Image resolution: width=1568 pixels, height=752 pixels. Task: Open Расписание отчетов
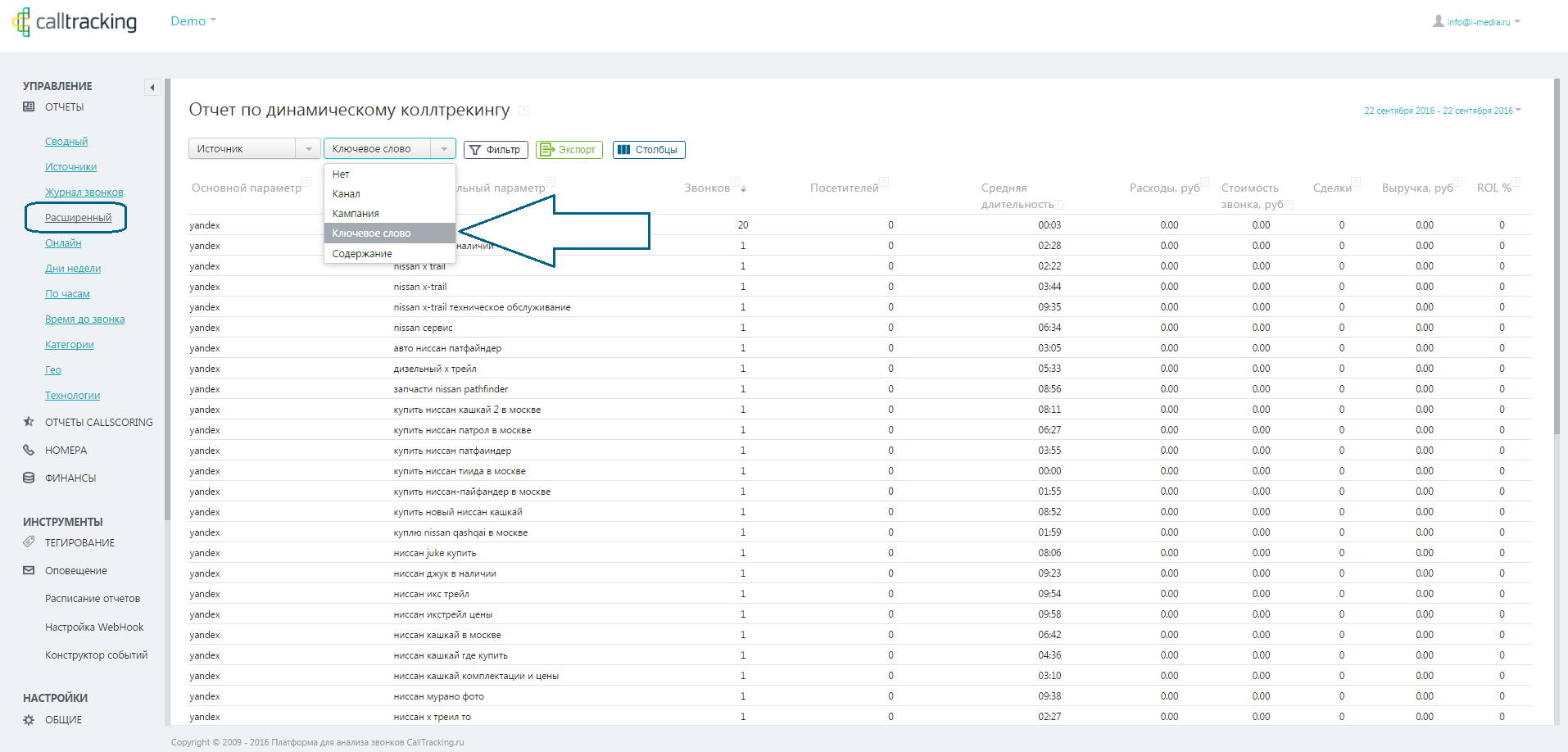[93, 599]
